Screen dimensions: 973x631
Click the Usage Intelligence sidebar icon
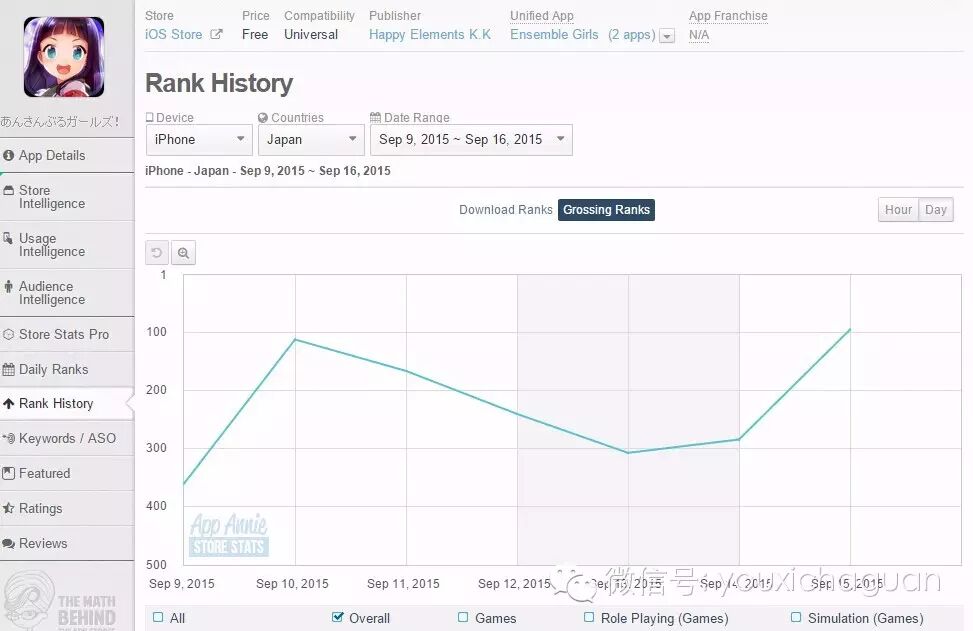pyautogui.click(x=8, y=238)
